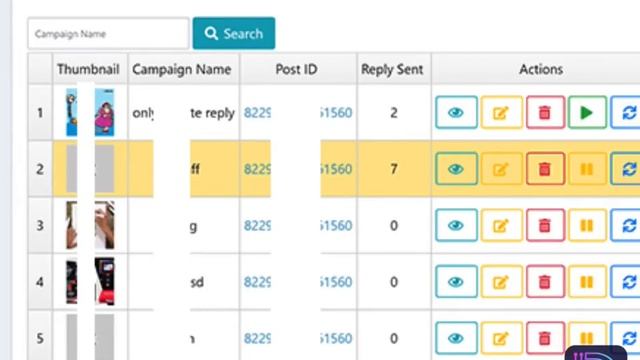Pause campaign in row 3
Screen dimensions: 640x360
tap(587, 225)
